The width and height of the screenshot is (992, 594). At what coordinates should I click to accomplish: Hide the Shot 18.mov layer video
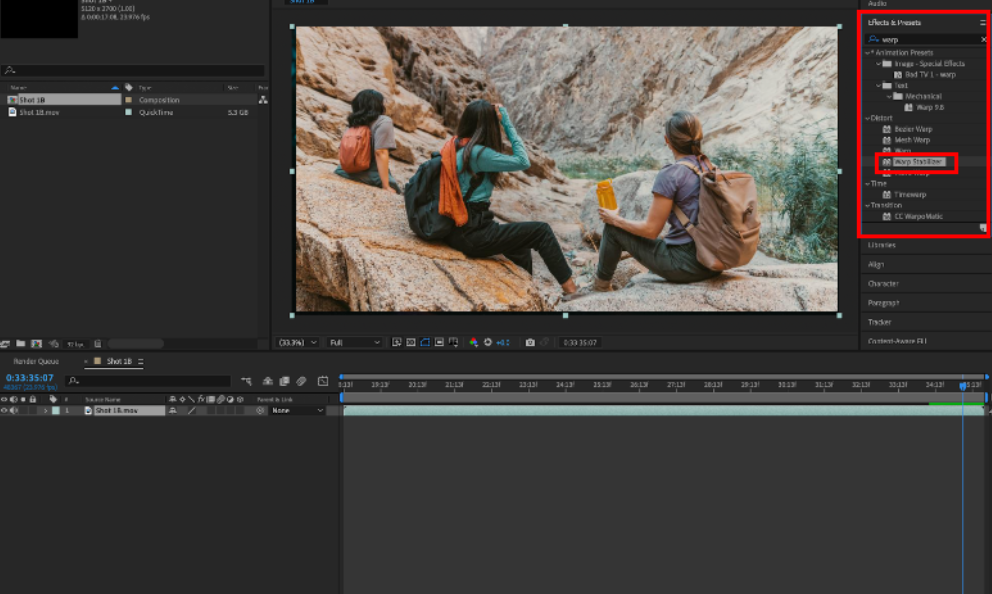(4, 410)
